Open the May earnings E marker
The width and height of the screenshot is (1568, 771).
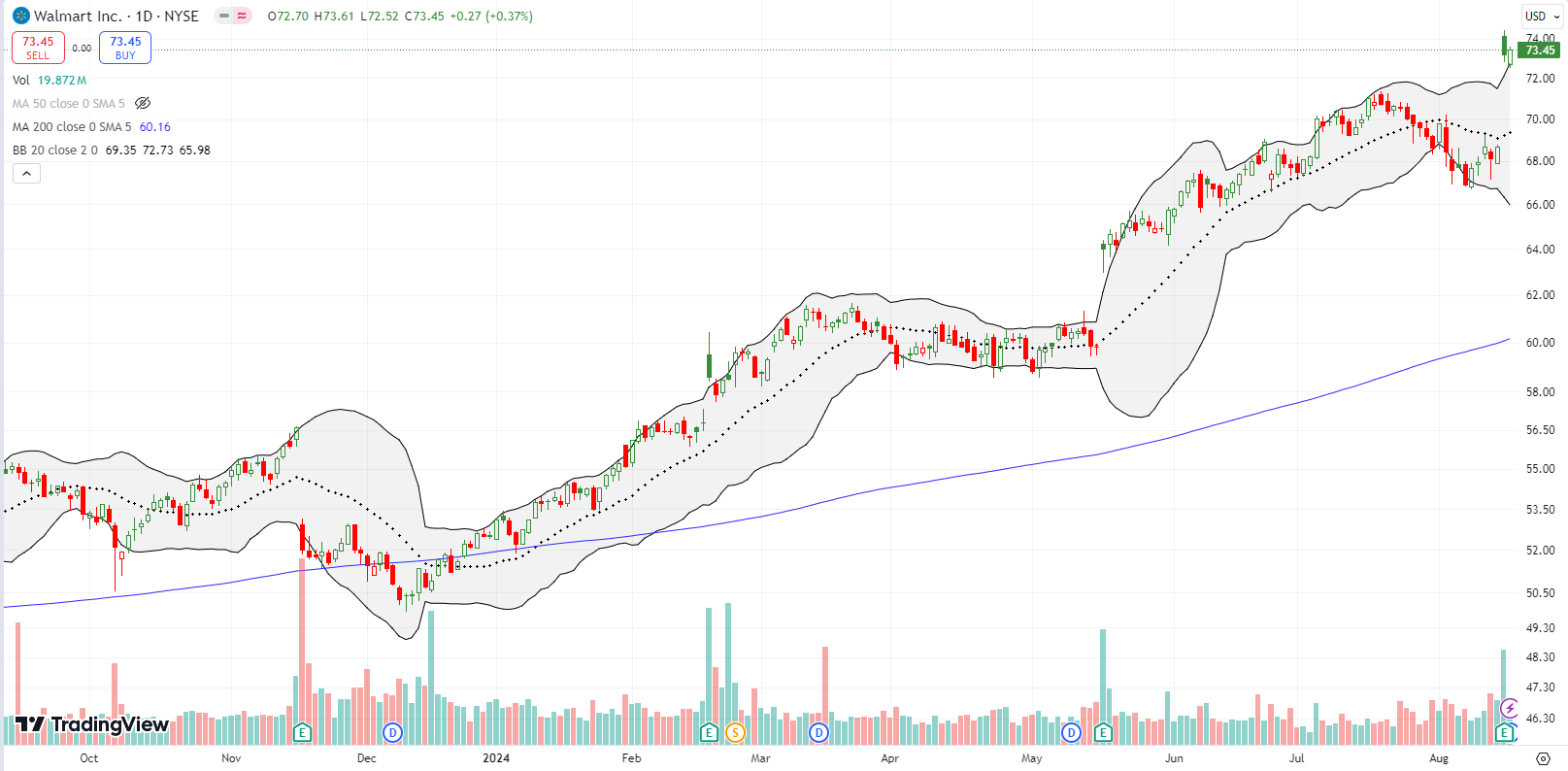(1103, 732)
